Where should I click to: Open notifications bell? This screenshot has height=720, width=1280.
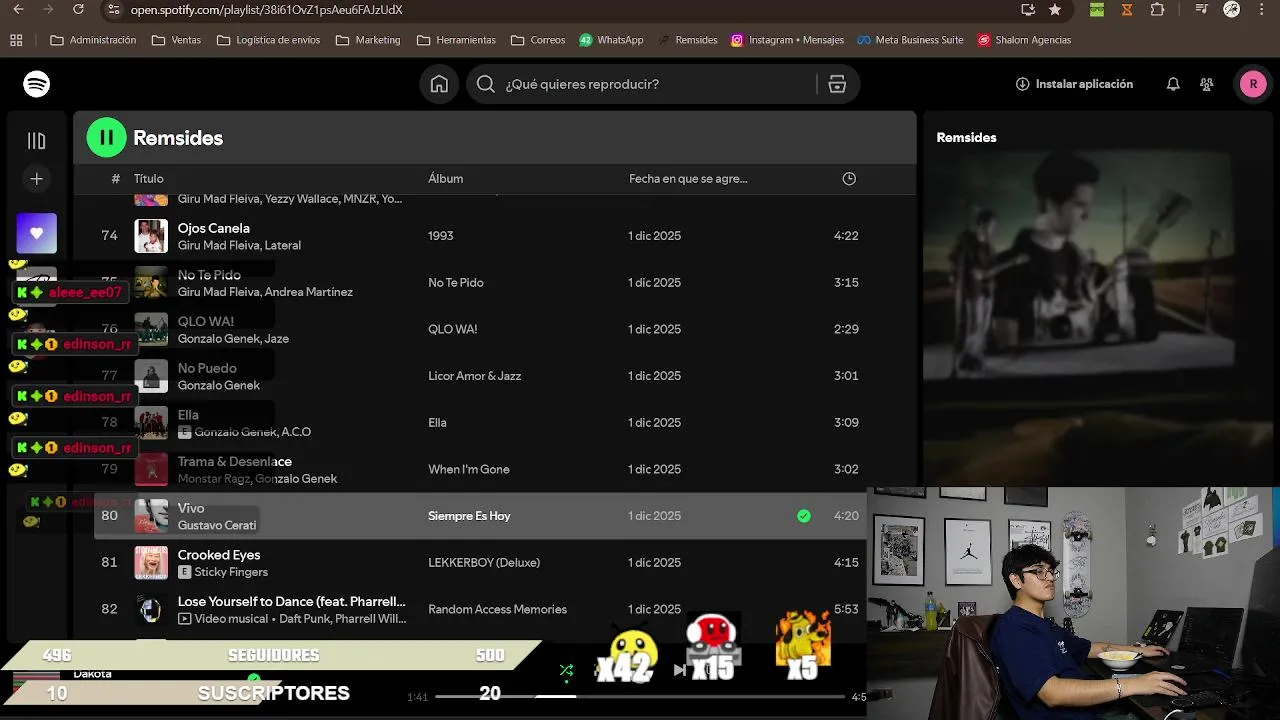pos(1173,84)
